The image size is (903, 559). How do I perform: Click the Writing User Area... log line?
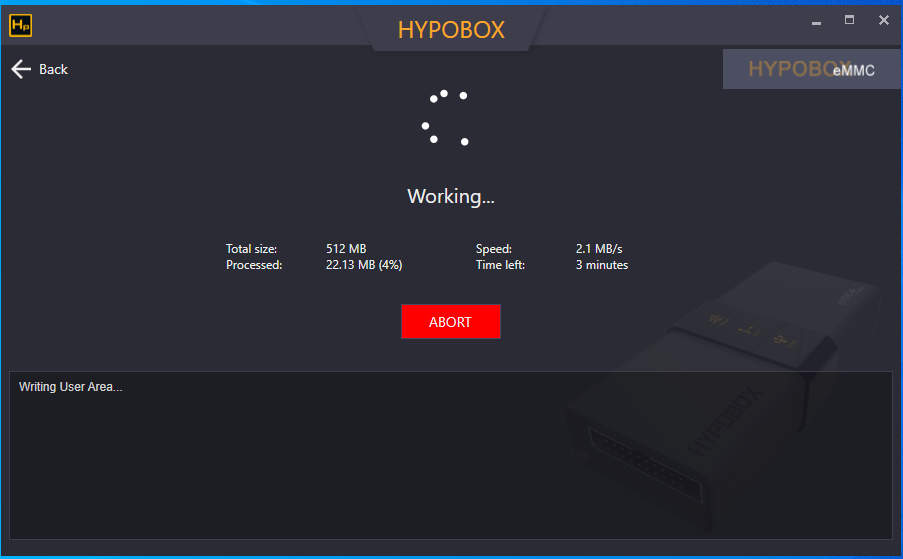[70, 387]
